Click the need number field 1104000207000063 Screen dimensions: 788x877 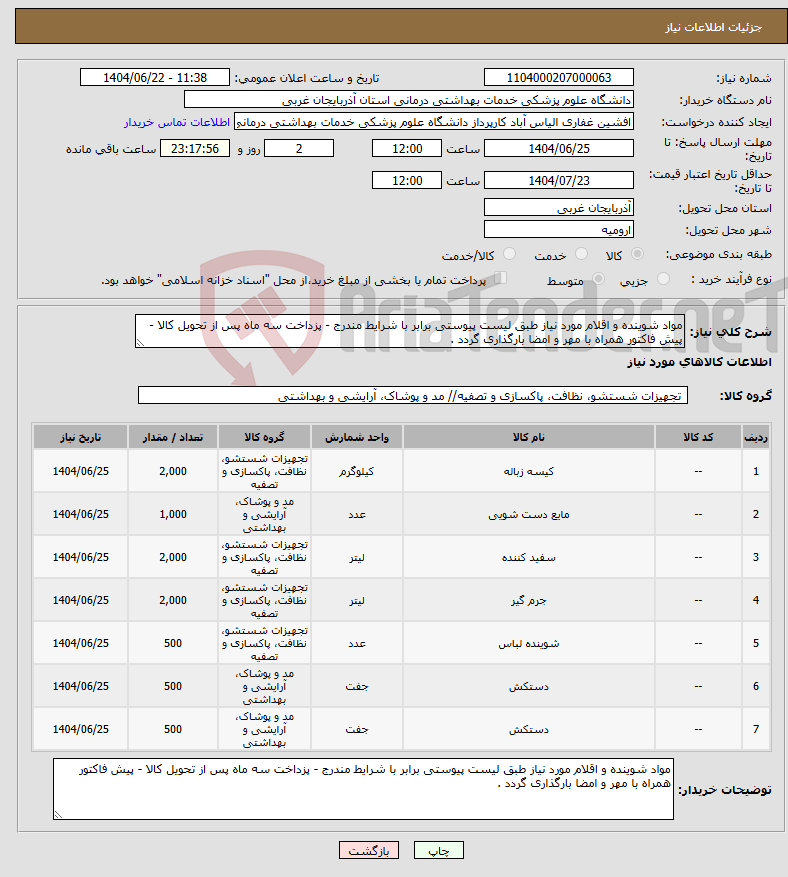click(559, 78)
